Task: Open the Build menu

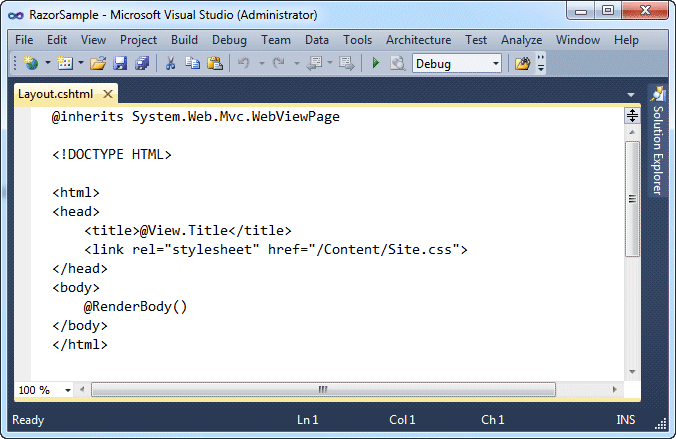Action: 184,40
